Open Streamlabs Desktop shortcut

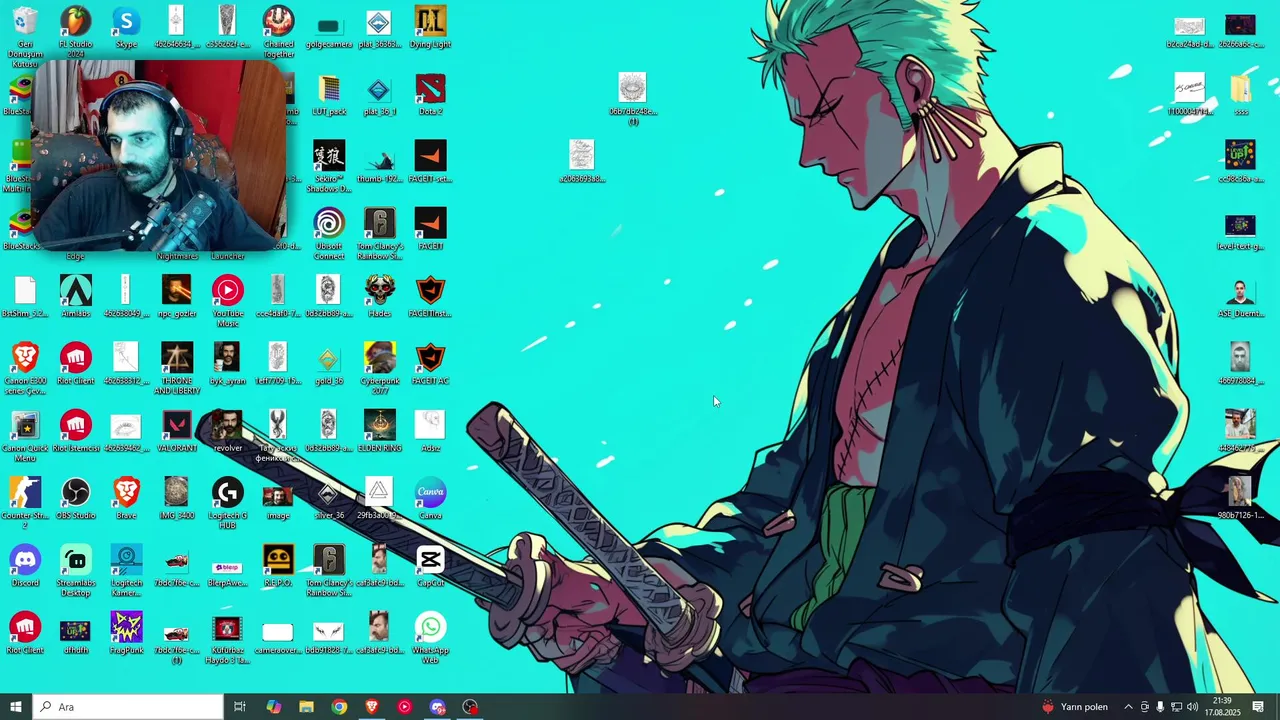click(x=75, y=570)
